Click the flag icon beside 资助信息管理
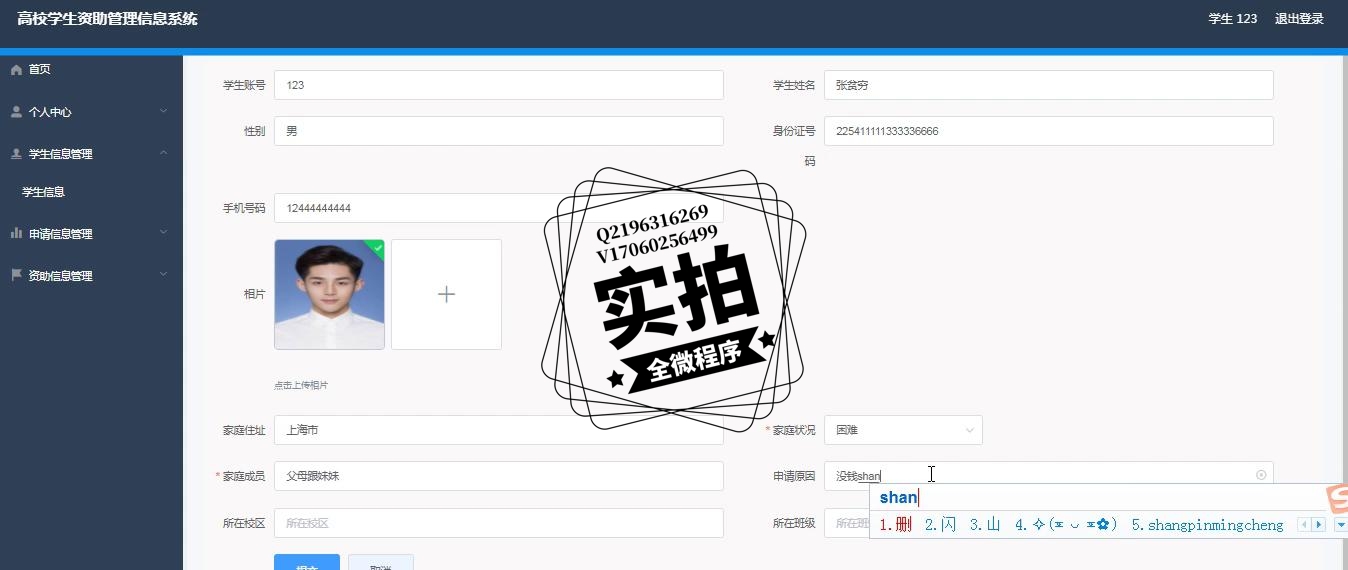This screenshot has height=570, width=1348. 16,275
